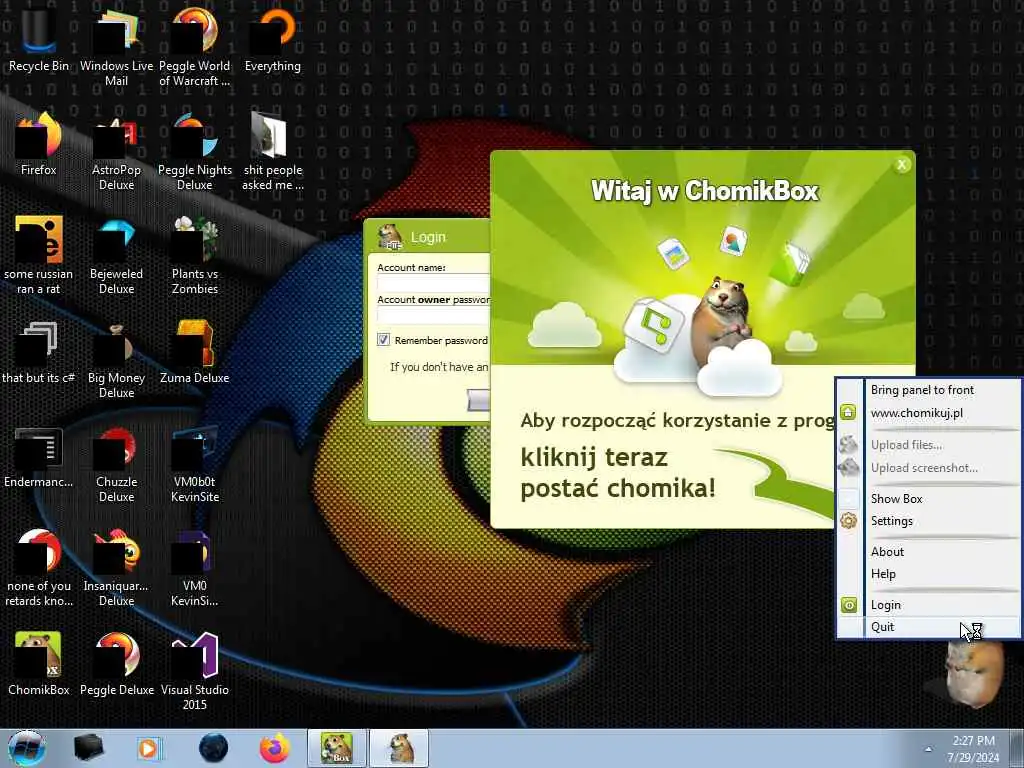The height and width of the screenshot is (768, 1024).
Task: Select the Everything desktop shortcut
Action: [273, 39]
